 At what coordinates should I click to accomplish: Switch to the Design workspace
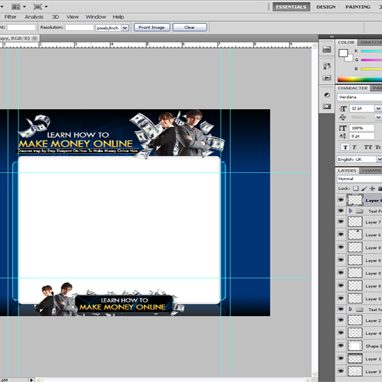(326, 7)
